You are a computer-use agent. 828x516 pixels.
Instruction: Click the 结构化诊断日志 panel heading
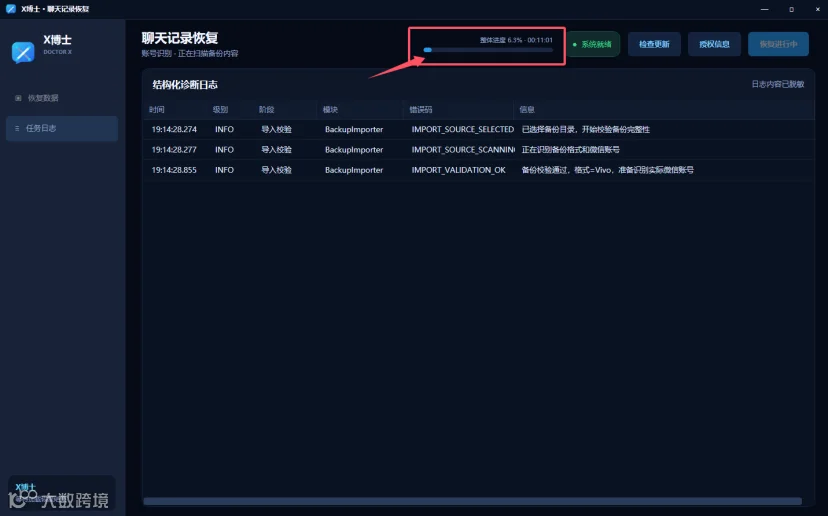[x=185, y=85]
